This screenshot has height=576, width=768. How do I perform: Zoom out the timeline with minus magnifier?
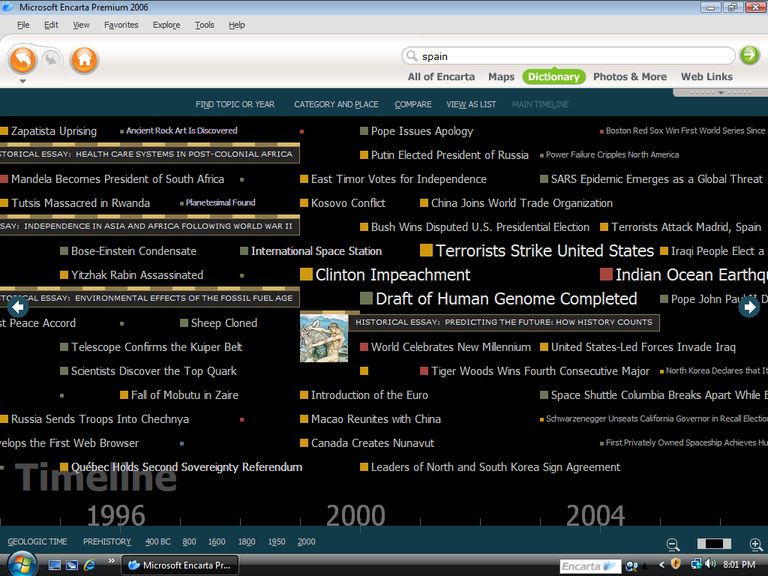tap(673, 544)
